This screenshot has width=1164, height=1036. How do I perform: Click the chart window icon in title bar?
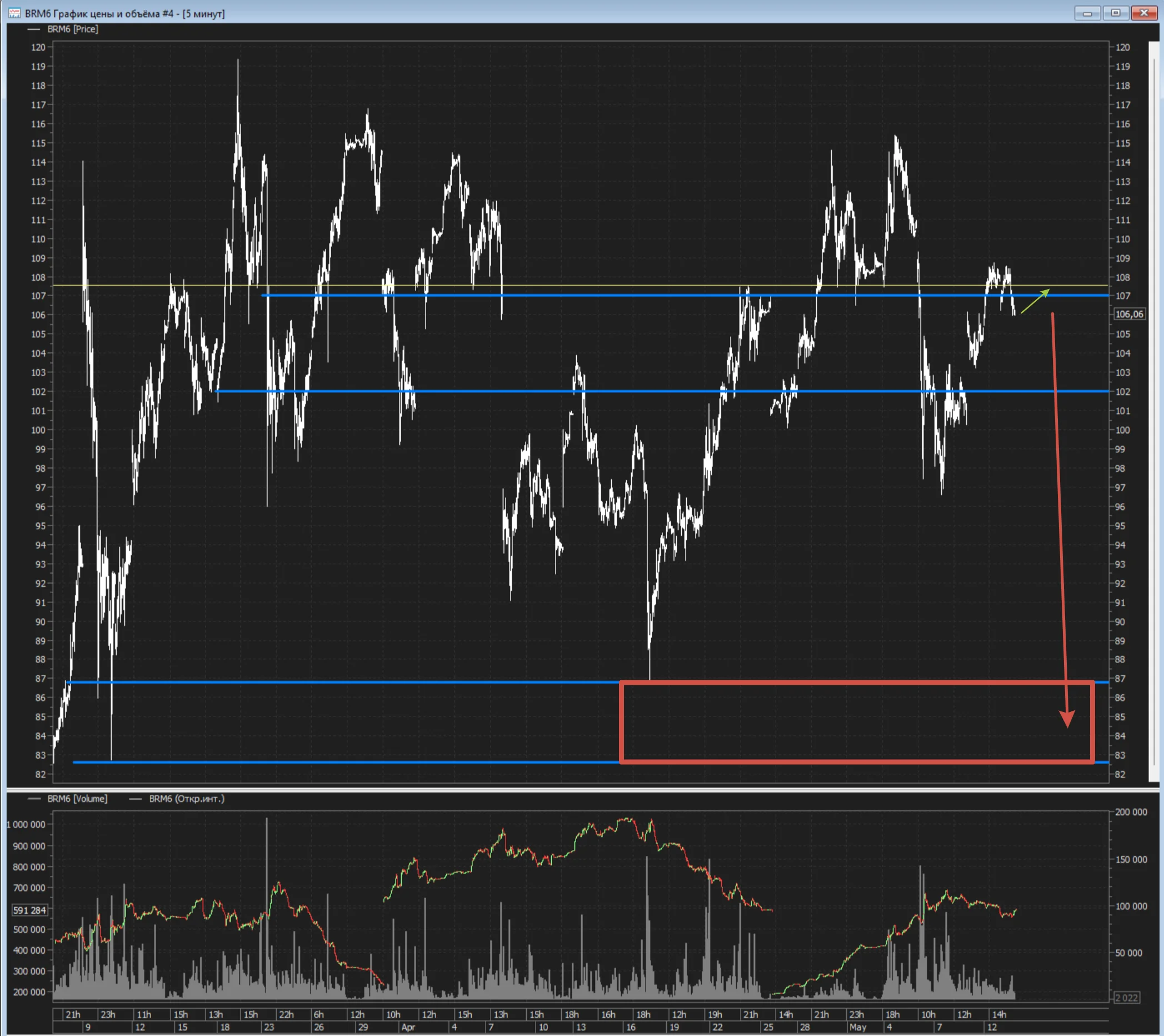click(x=14, y=13)
